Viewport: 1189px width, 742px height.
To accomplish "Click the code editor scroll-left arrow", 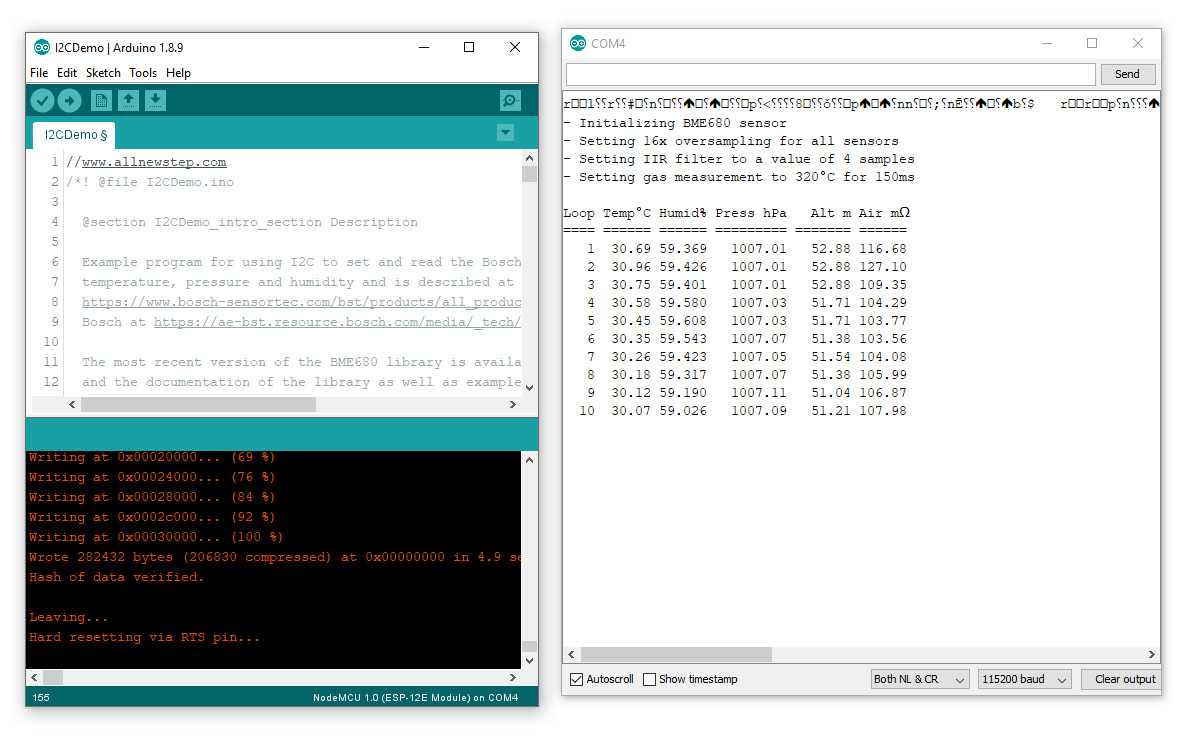I will click(x=72, y=405).
